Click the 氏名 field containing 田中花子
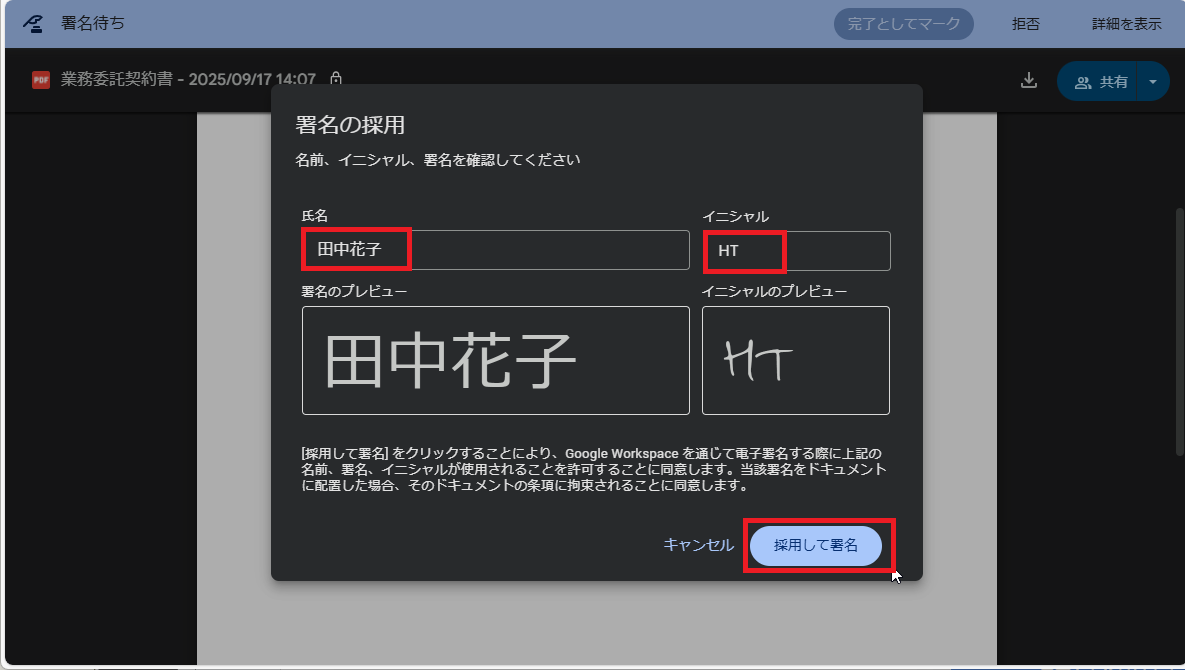 point(355,250)
